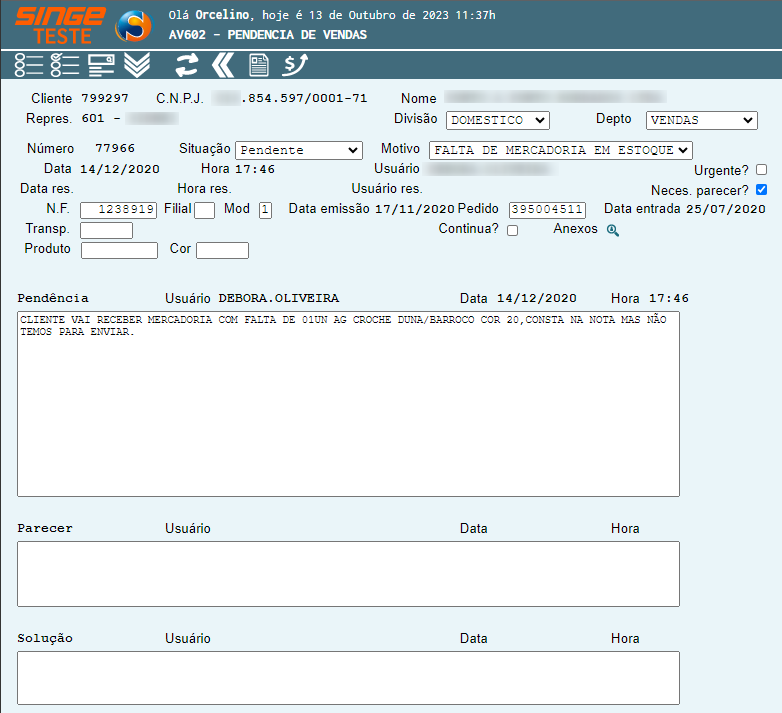Click the refresh arrows toolbar icon

[x=187, y=66]
